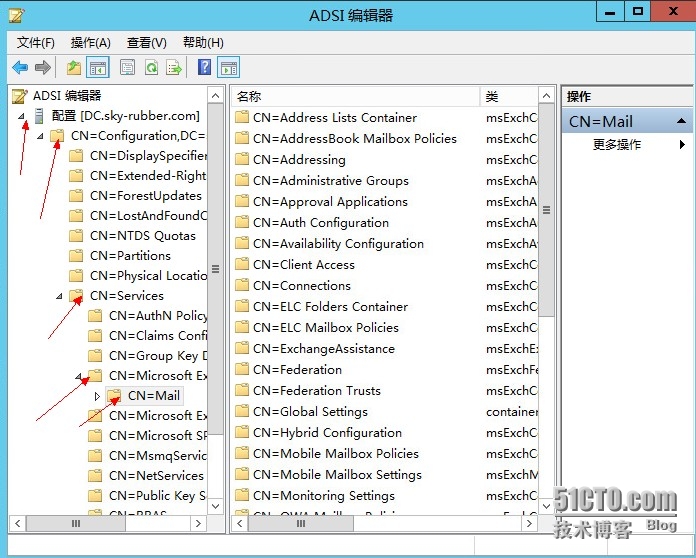The image size is (696, 558).
Task: Click list pane horizontal scroll left arrow
Action: click(240, 524)
